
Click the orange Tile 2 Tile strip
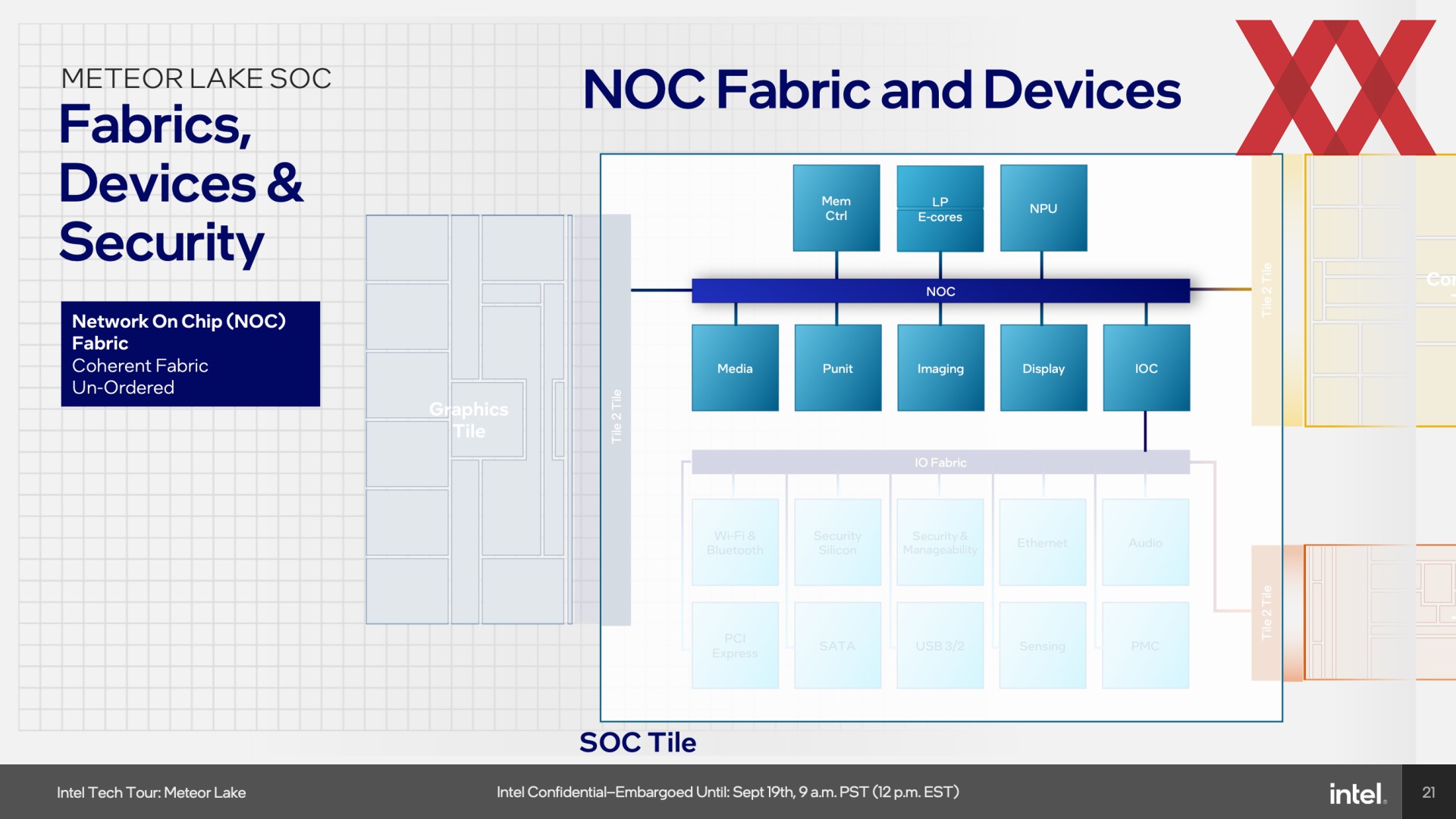[1266, 613]
